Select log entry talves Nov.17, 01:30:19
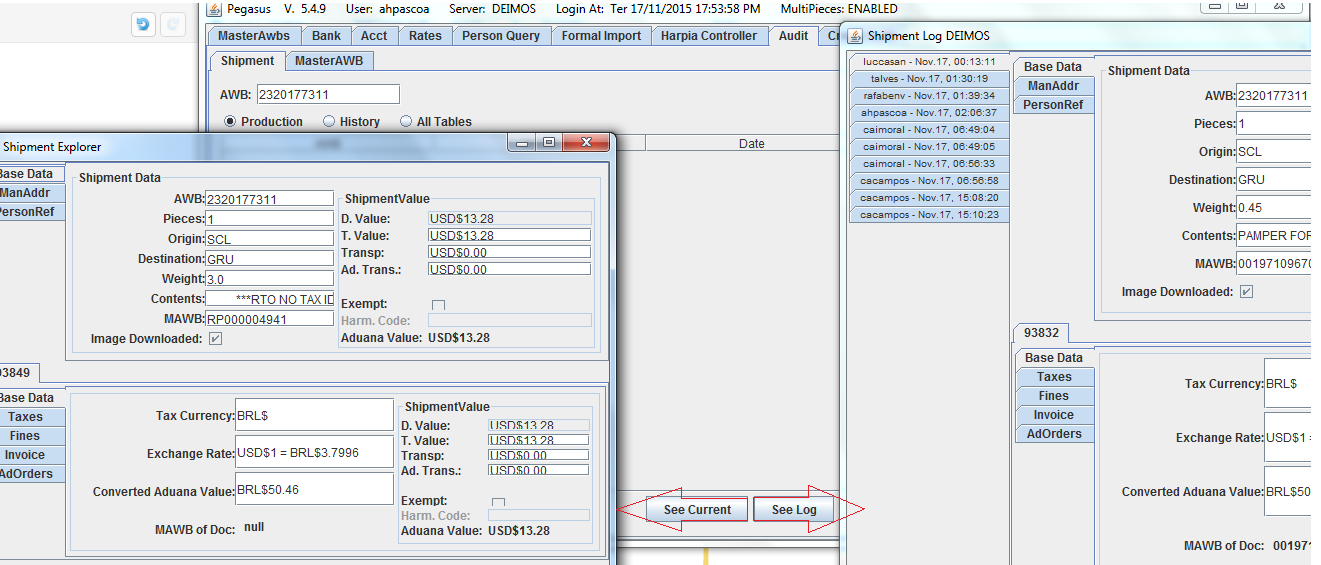1321x565 pixels. pyautogui.click(x=928, y=79)
